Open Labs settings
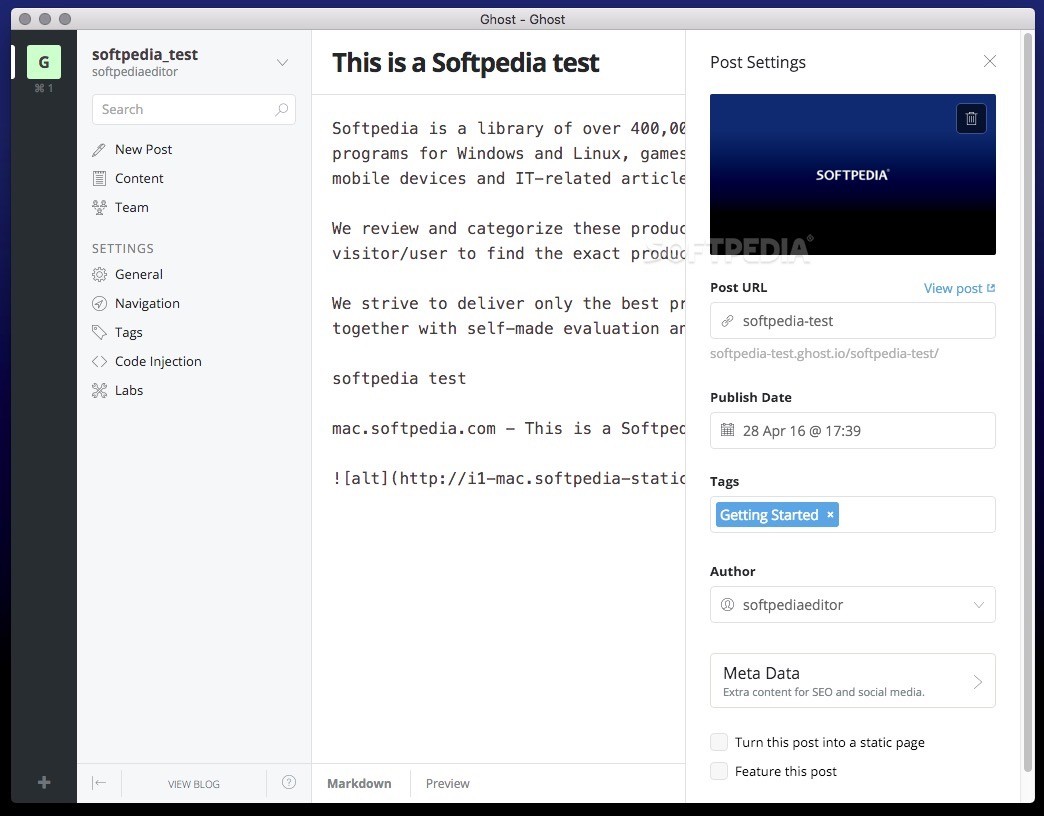The image size is (1044, 816). tap(129, 391)
